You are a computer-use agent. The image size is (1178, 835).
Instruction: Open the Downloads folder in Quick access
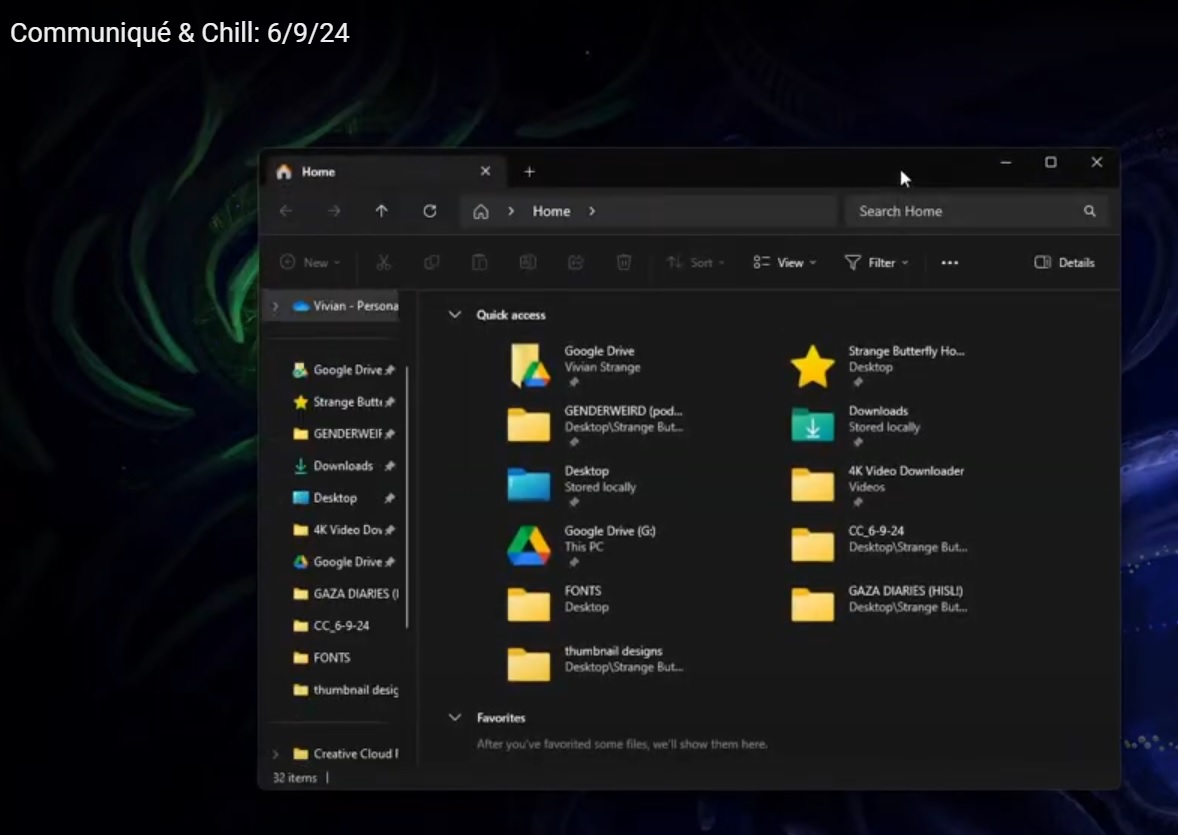(812, 425)
